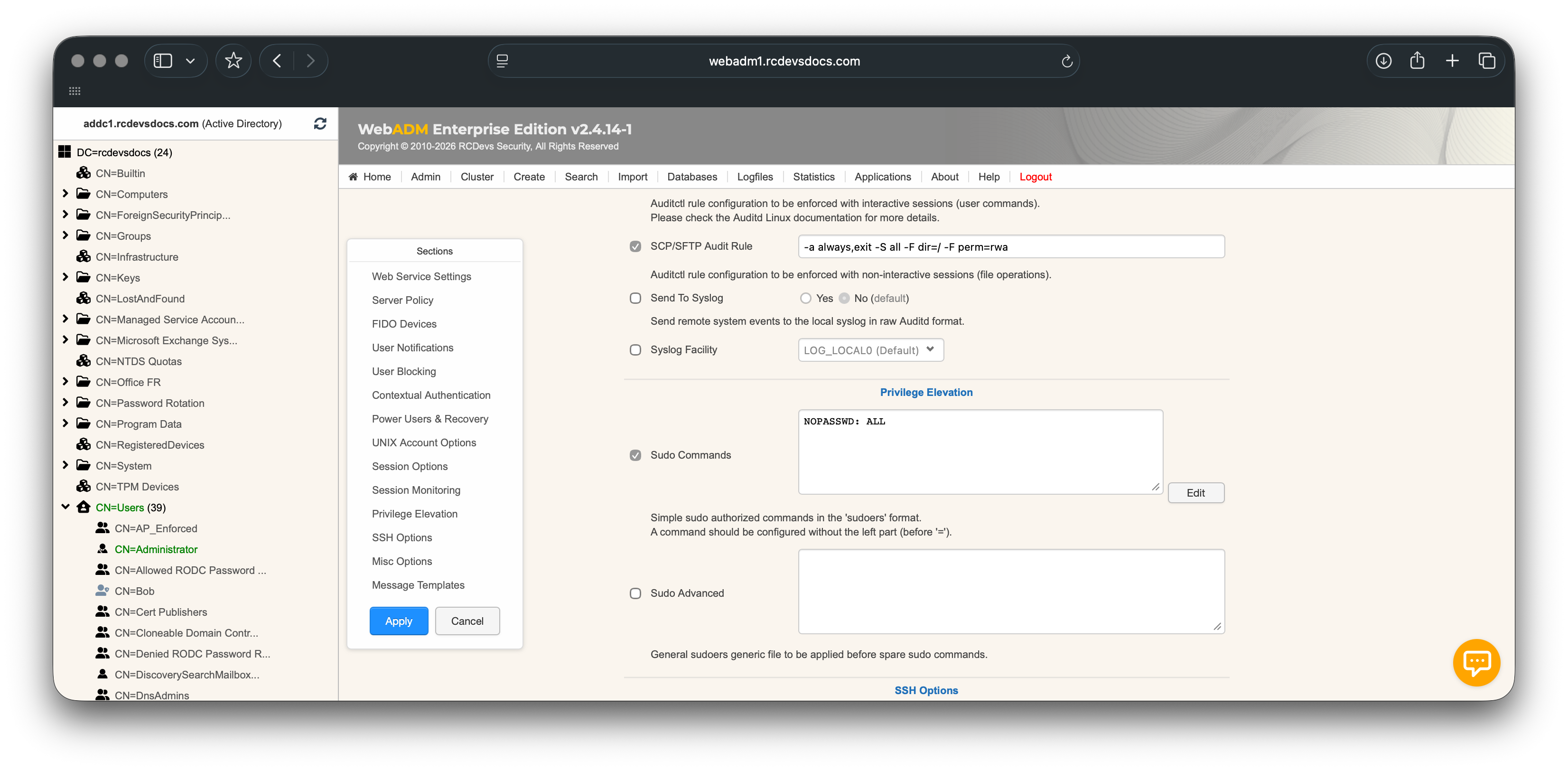
Task: Enable the Send To Syslog checkbox
Action: click(635, 299)
